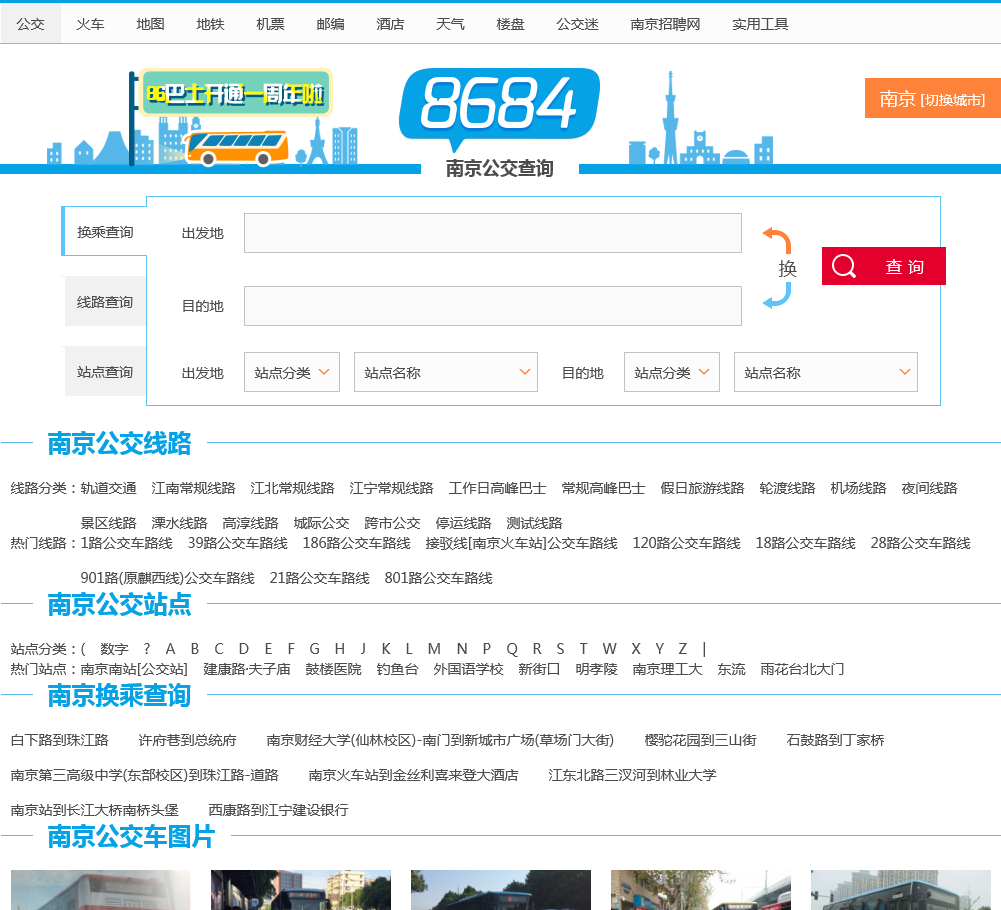Open 江南常规线路 category link

click(x=193, y=489)
